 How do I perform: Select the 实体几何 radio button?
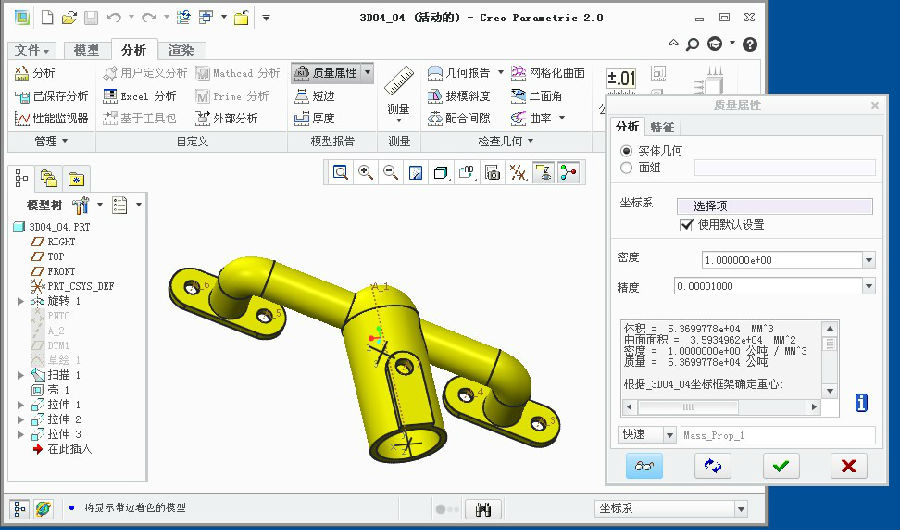[x=627, y=150]
